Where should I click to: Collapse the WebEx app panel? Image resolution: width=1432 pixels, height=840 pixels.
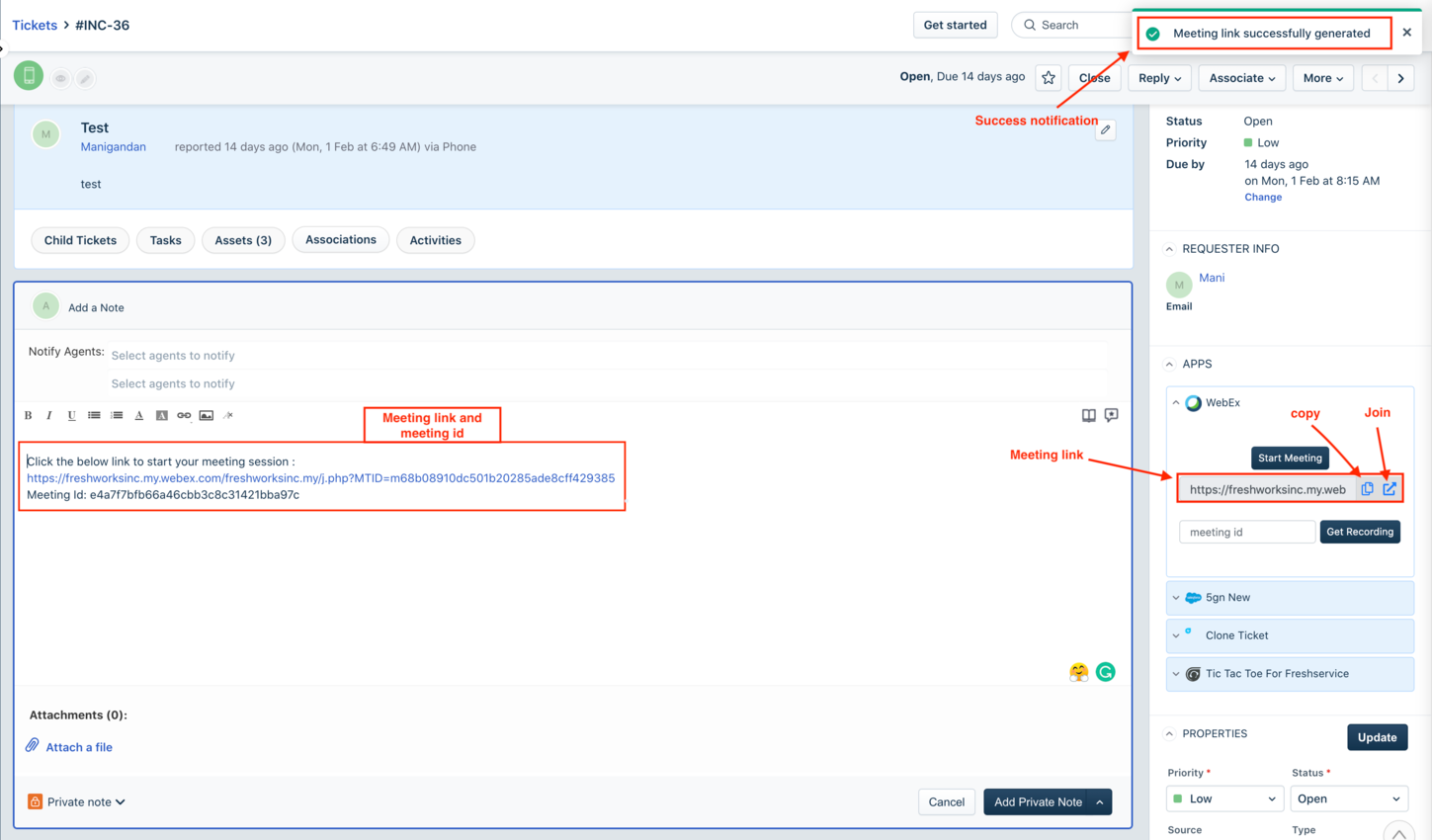tap(1176, 402)
